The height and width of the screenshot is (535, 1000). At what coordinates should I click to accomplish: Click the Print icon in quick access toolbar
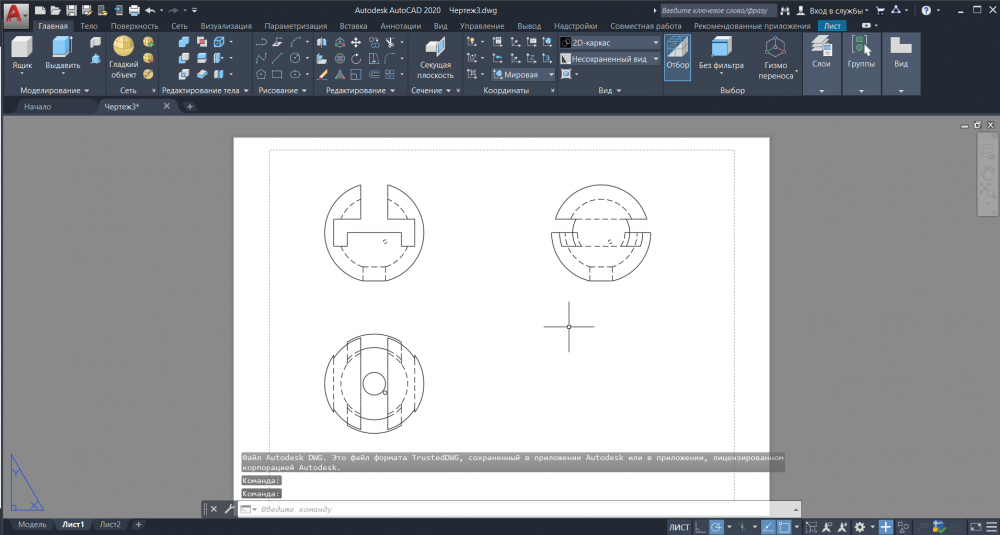pyautogui.click(x=133, y=10)
